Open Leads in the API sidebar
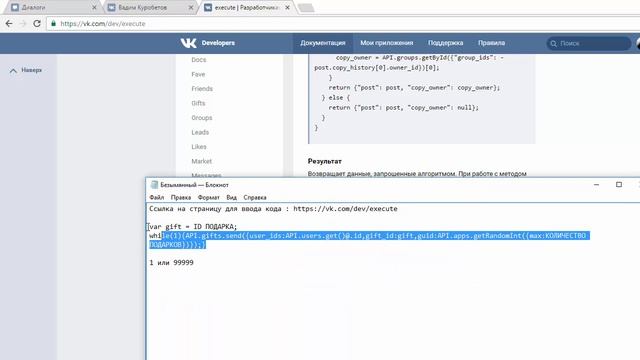Image resolution: width=640 pixels, height=360 pixels. pos(200,132)
